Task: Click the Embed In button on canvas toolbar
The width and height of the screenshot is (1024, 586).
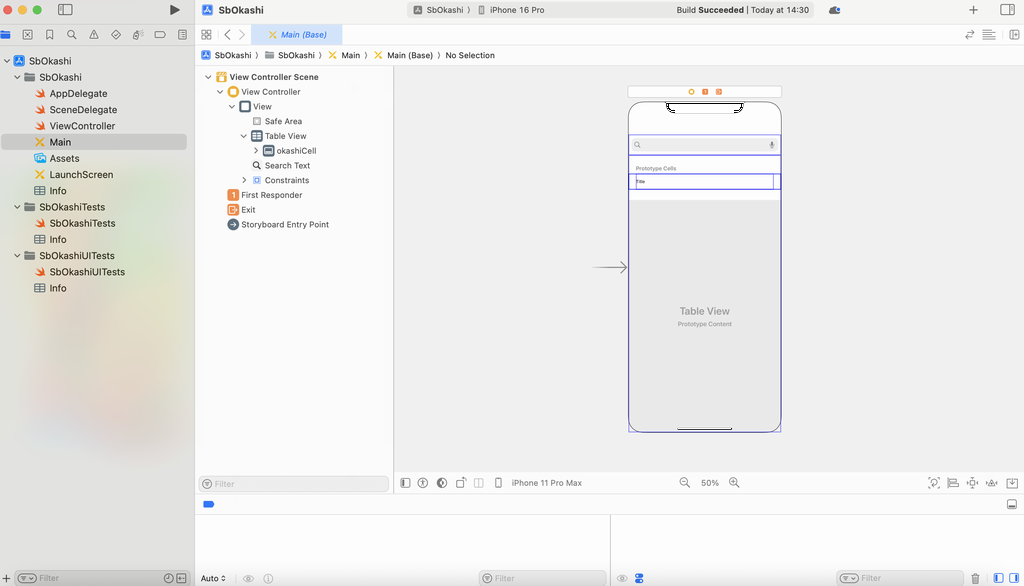Action: [1012, 483]
